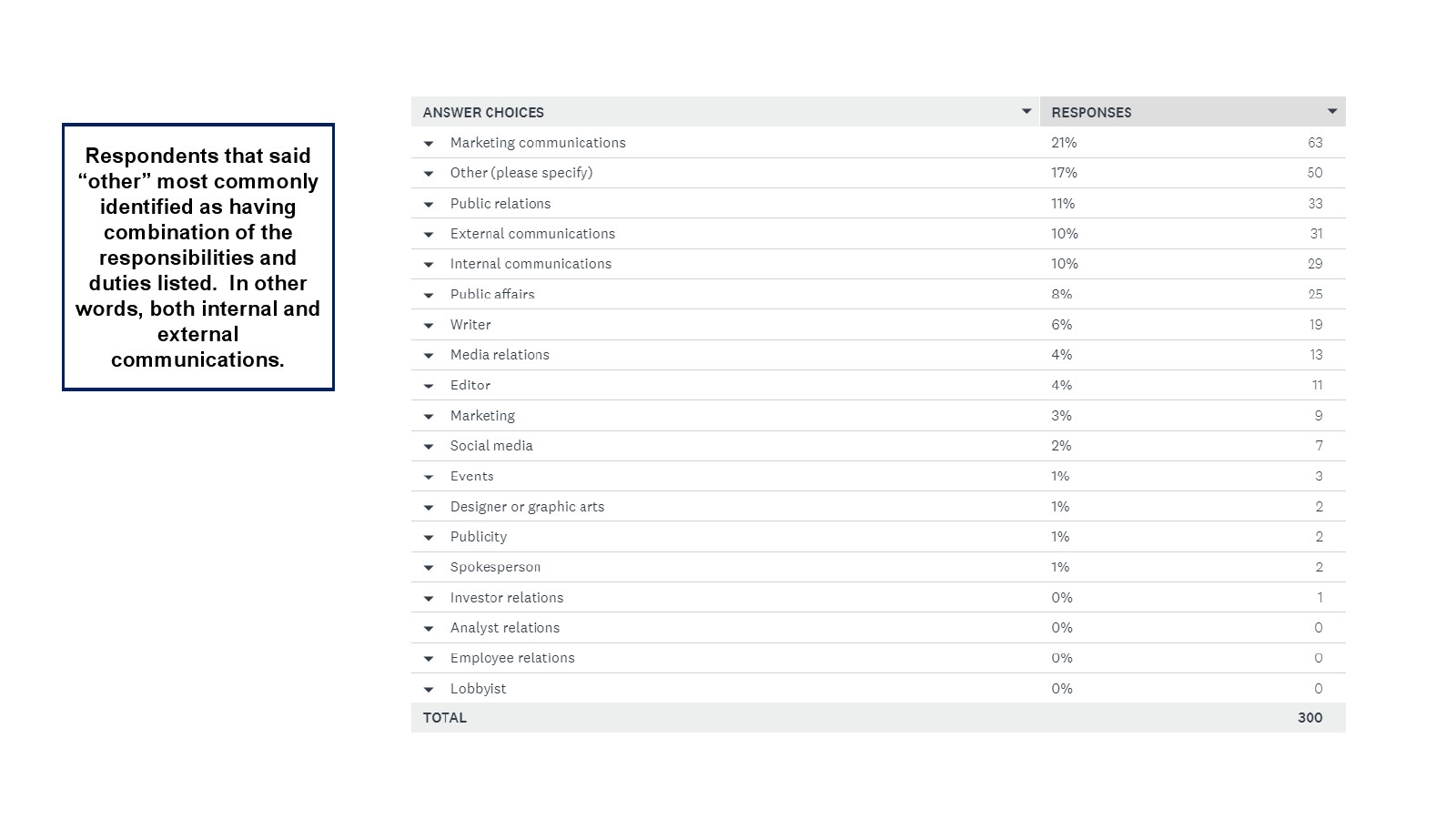Click the arrow beside External communications
Screen dimensions: 1456x819
[429, 235]
